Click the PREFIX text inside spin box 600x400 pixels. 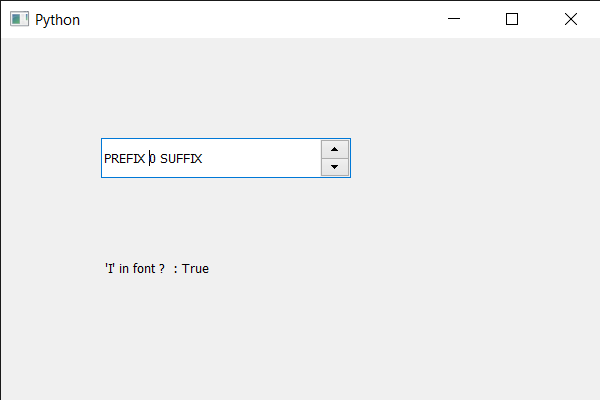pyautogui.click(x=124, y=158)
